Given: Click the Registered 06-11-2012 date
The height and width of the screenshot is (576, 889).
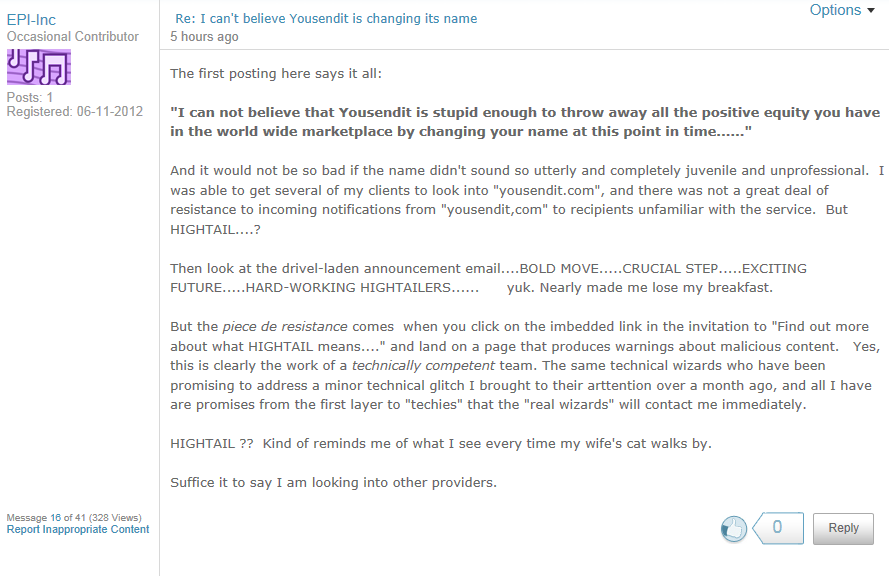Looking at the screenshot, I should (x=75, y=111).
